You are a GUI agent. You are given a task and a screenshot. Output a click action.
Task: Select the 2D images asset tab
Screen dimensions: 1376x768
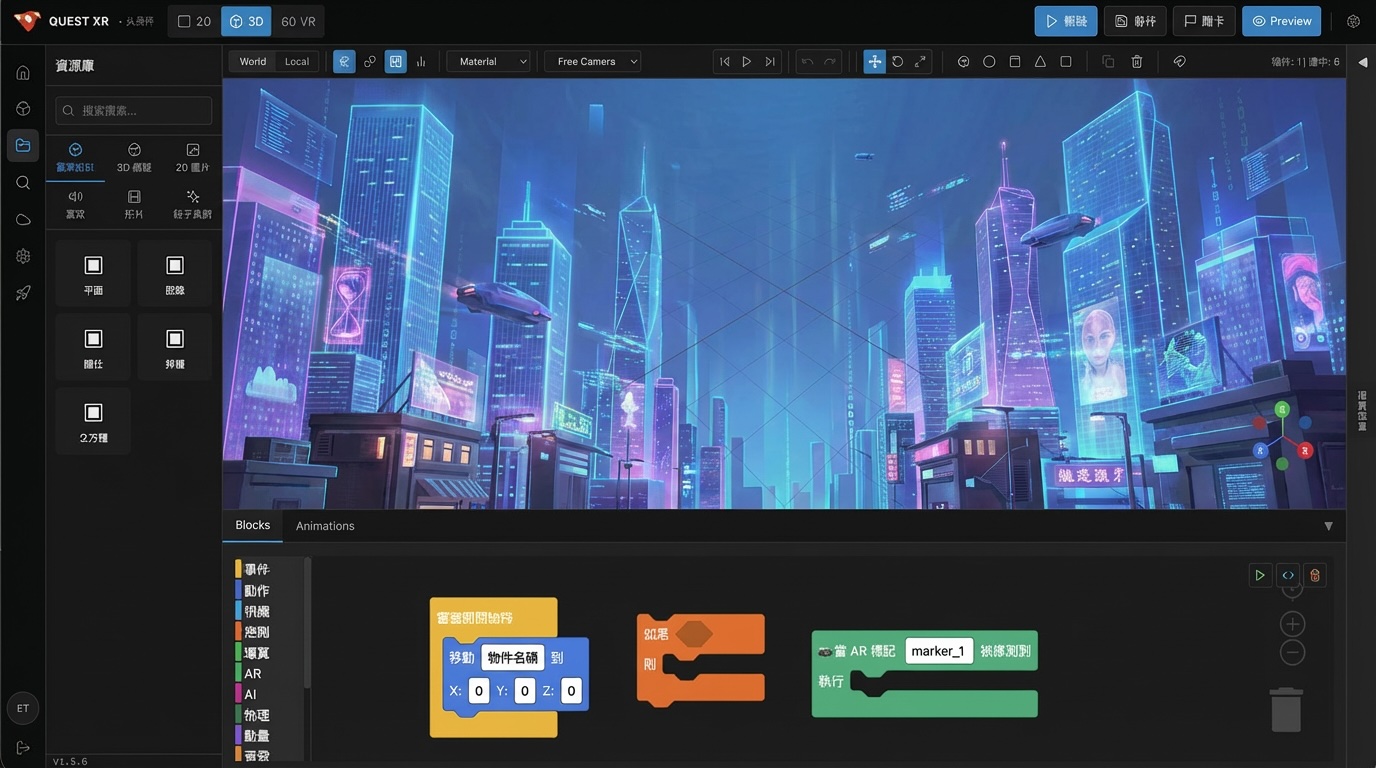193,158
